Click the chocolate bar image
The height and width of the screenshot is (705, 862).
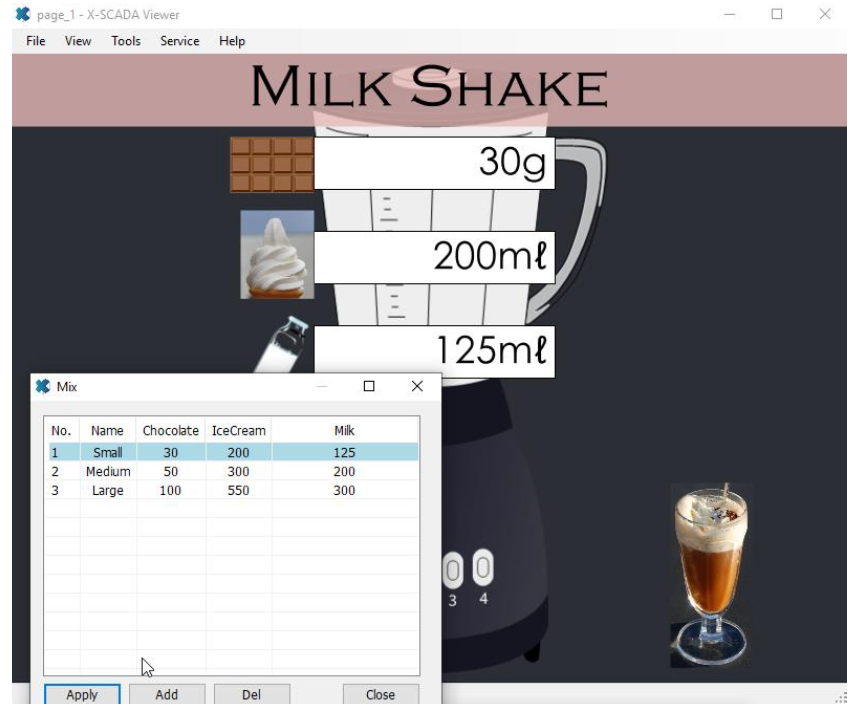(272, 165)
